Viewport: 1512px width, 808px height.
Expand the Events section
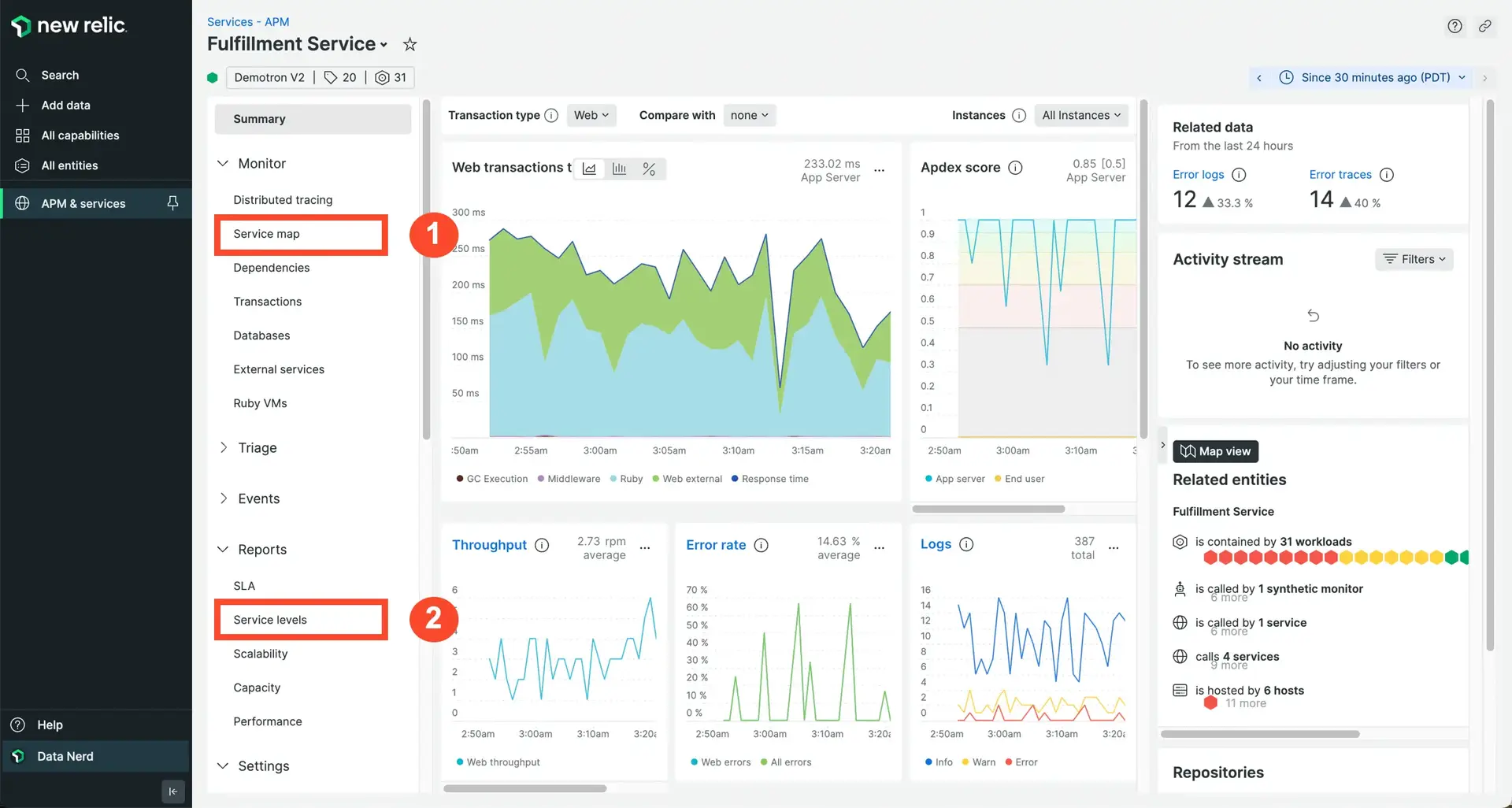coord(223,499)
